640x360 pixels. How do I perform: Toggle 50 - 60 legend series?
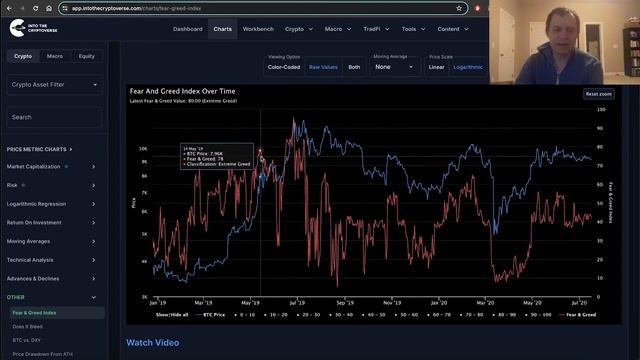pos(407,315)
